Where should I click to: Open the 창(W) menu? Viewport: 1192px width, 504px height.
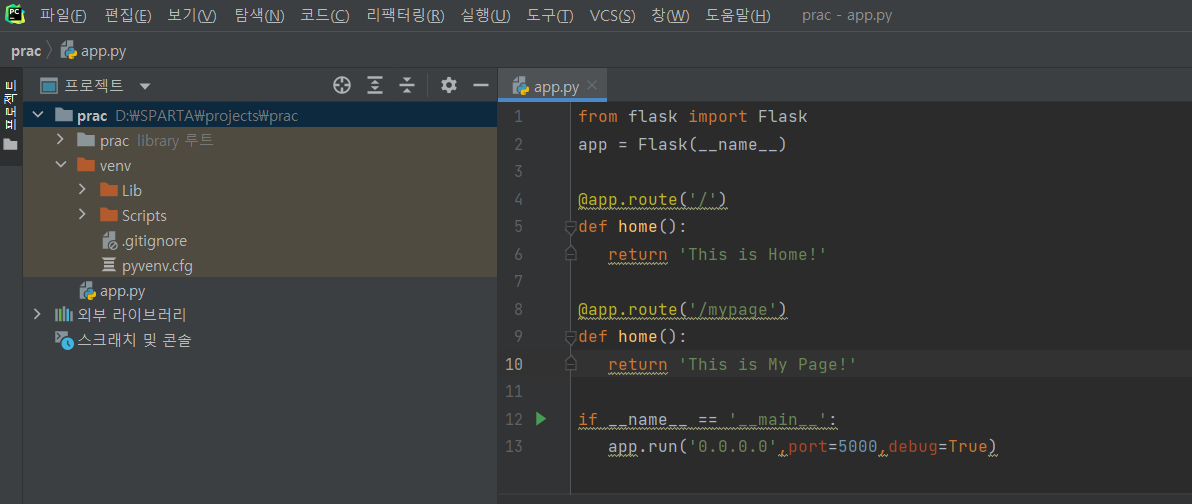pos(670,16)
